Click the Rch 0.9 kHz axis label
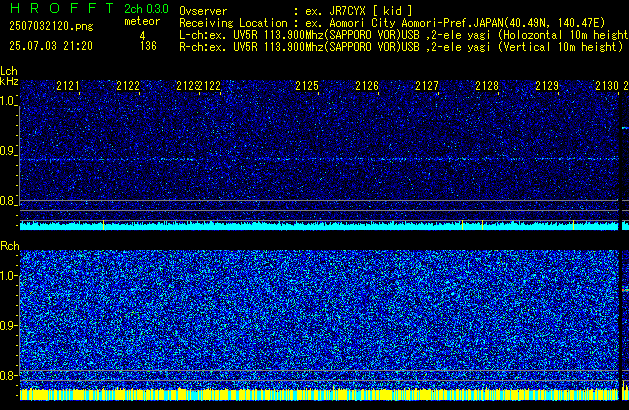The height and width of the screenshot is (410, 629). pyautogui.click(x=8, y=325)
